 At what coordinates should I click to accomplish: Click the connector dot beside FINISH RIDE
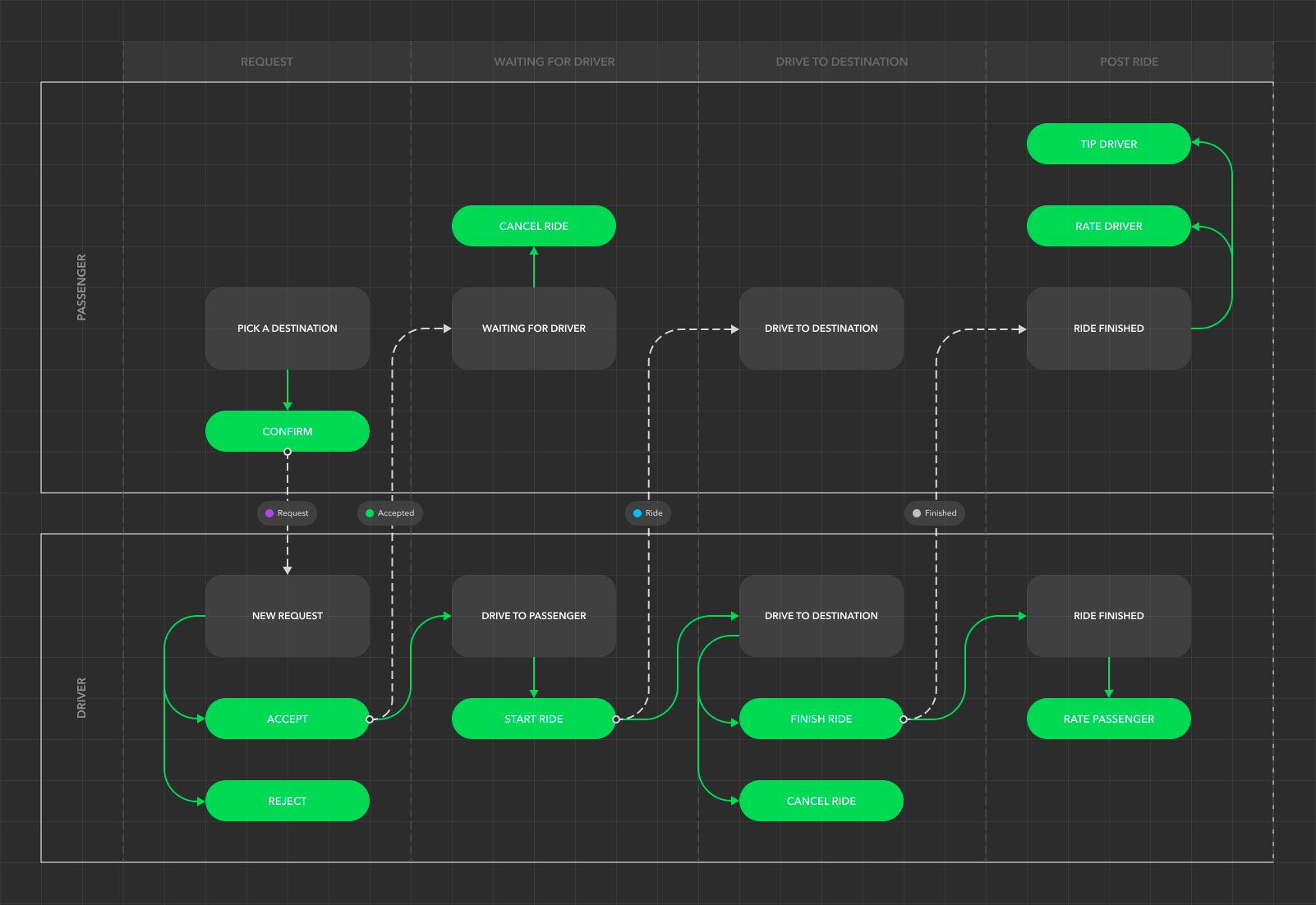pos(904,719)
